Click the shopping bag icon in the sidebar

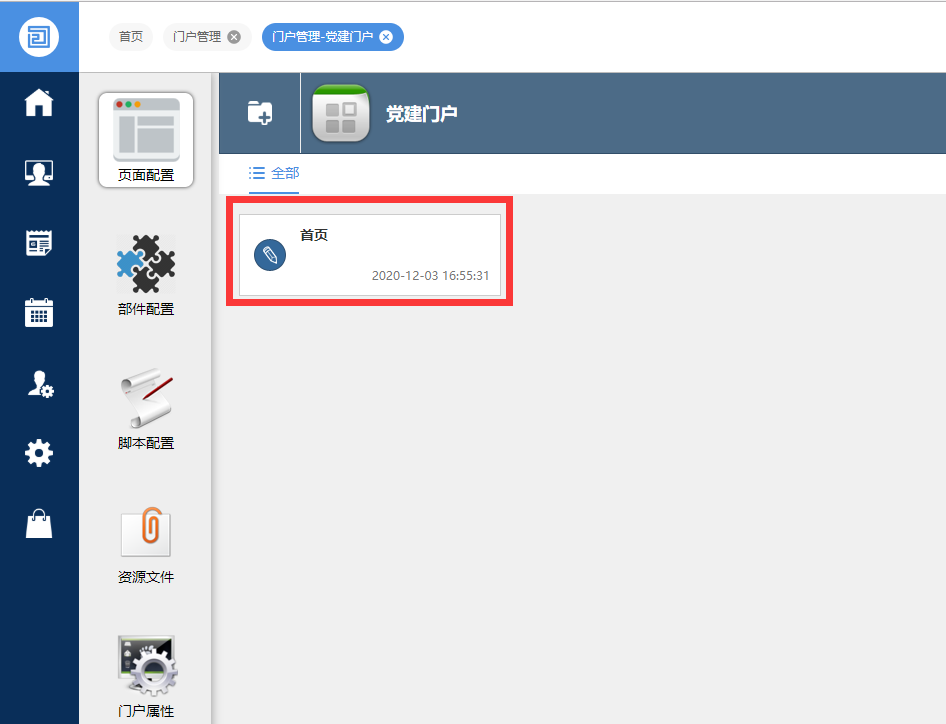[x=39, y=523]
